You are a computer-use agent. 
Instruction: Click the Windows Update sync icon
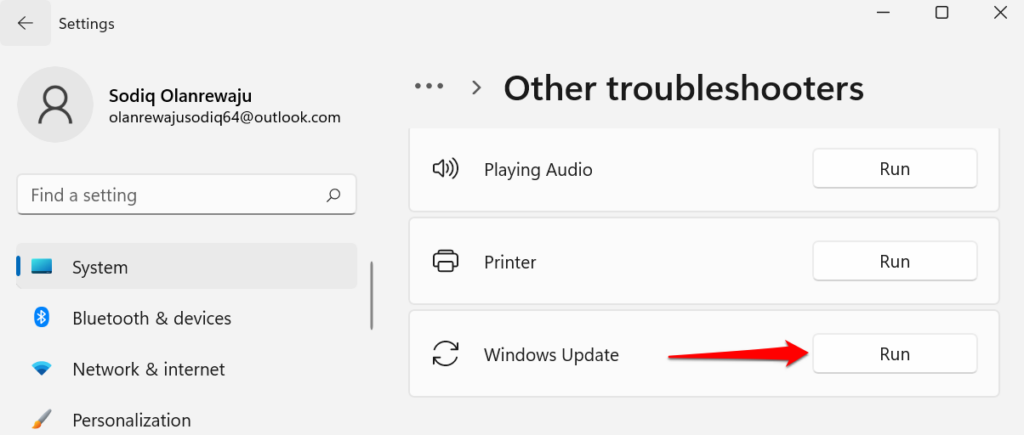[x=445, y=354]
